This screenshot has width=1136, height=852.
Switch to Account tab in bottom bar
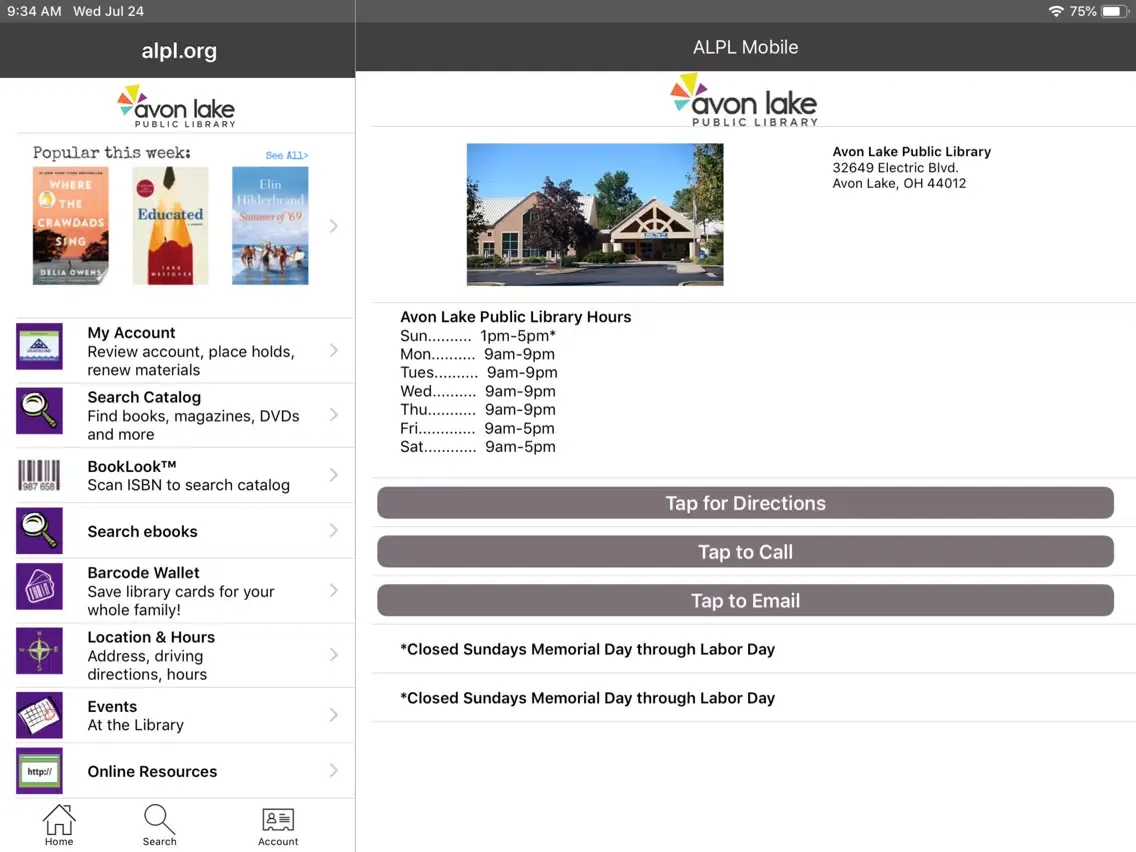(278, 827)
